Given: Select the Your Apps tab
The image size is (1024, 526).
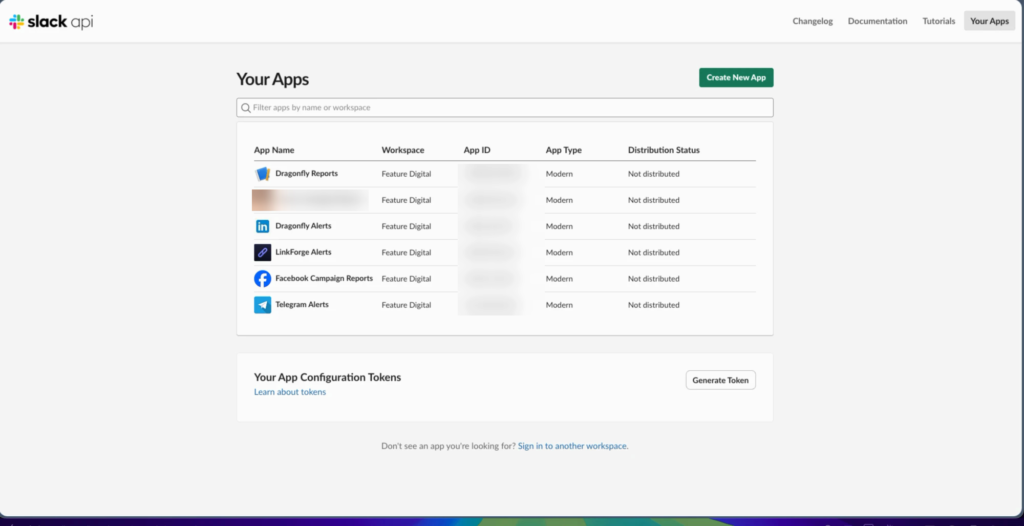Looking at the screenshot, I should (x=989, y=21).
